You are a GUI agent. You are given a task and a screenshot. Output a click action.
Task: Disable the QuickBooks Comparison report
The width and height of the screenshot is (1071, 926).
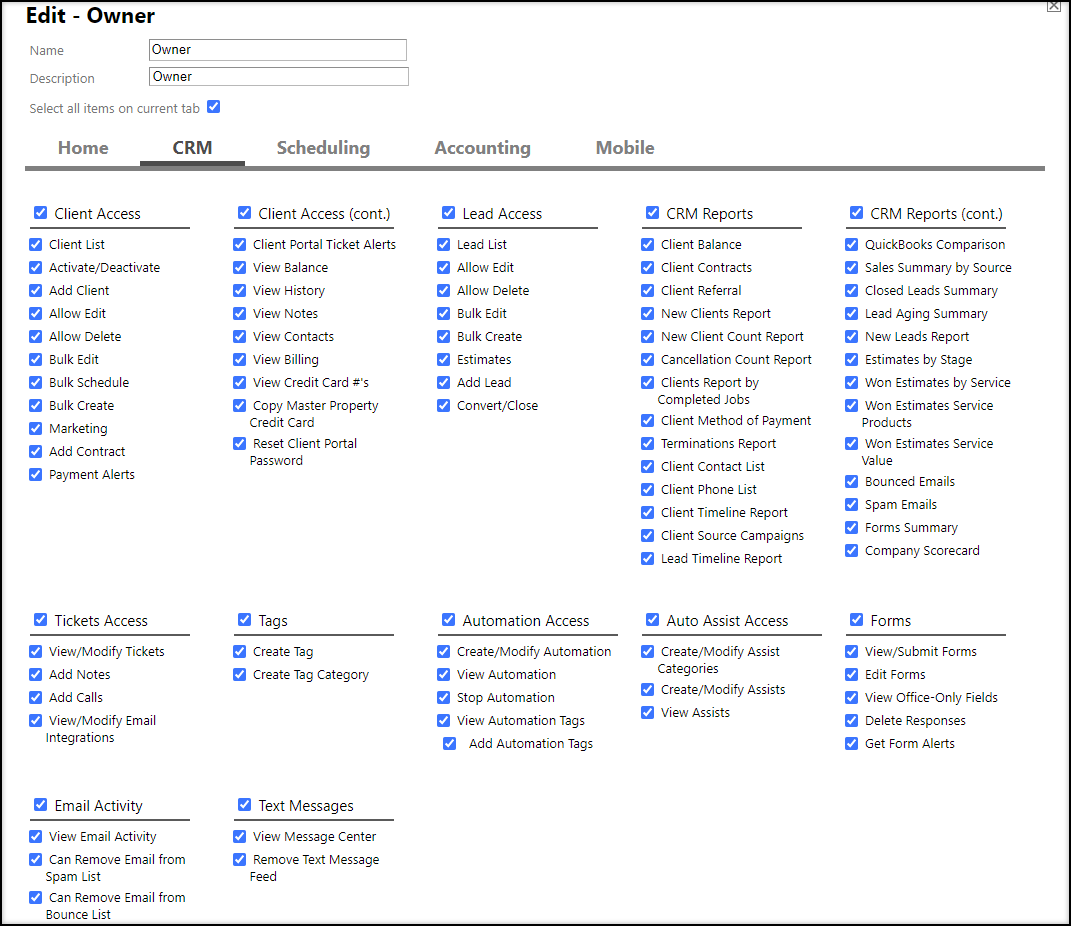(851, 244)
